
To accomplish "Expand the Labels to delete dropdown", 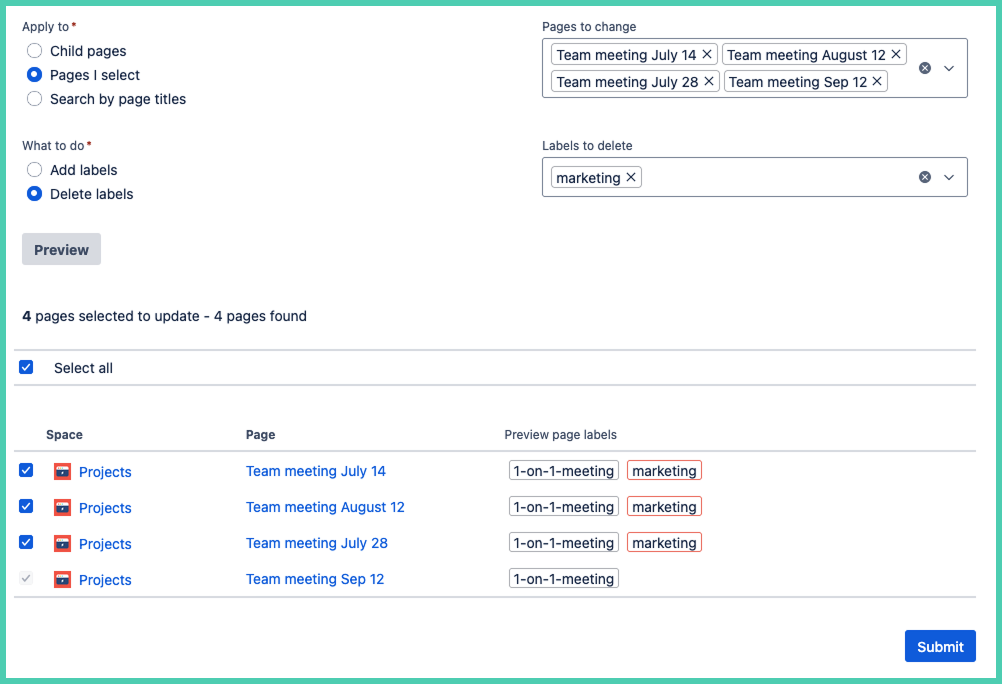I will click(949, 177).
